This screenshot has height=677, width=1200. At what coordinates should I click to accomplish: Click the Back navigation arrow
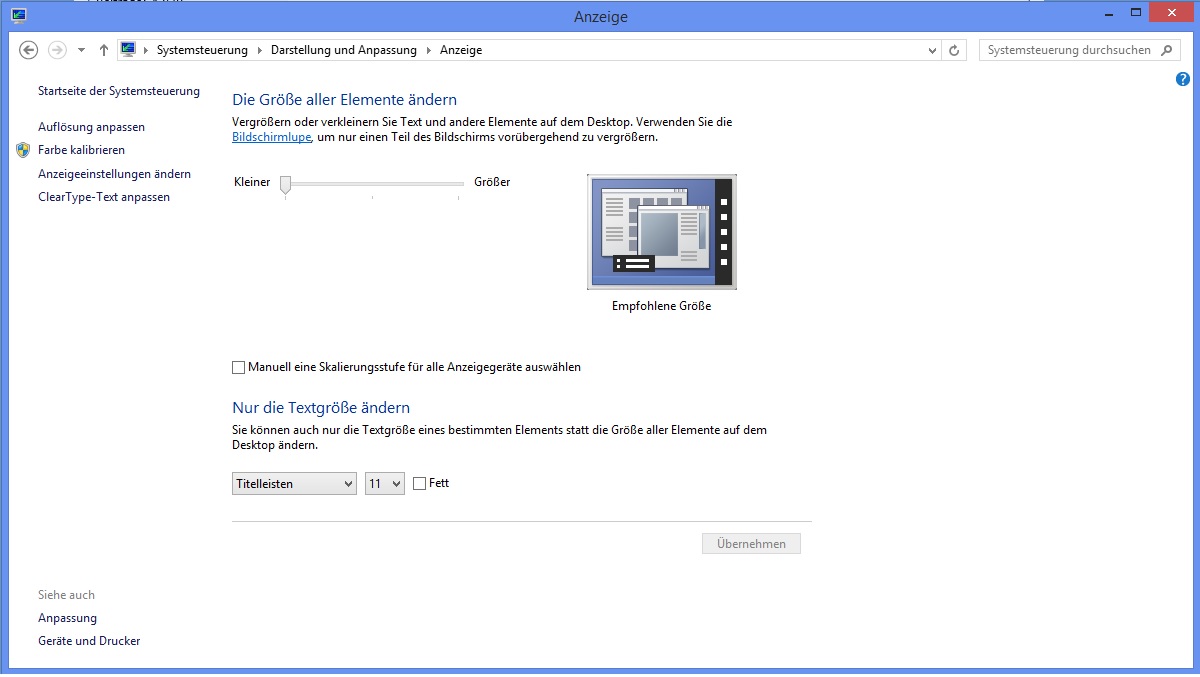click(x=28, y=50)
